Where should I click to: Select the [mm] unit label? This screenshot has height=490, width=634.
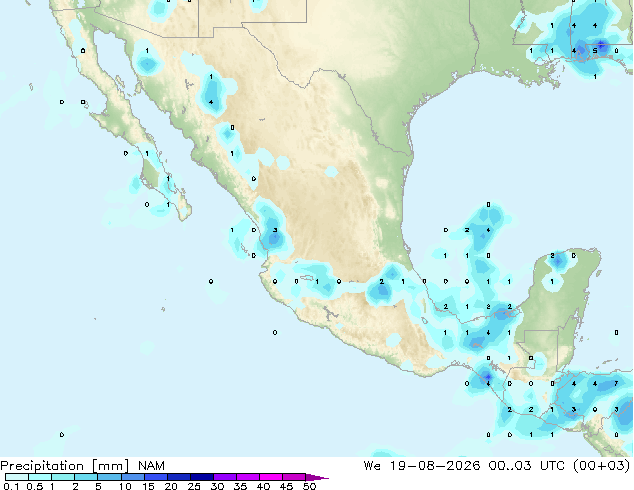click(111, 466)
